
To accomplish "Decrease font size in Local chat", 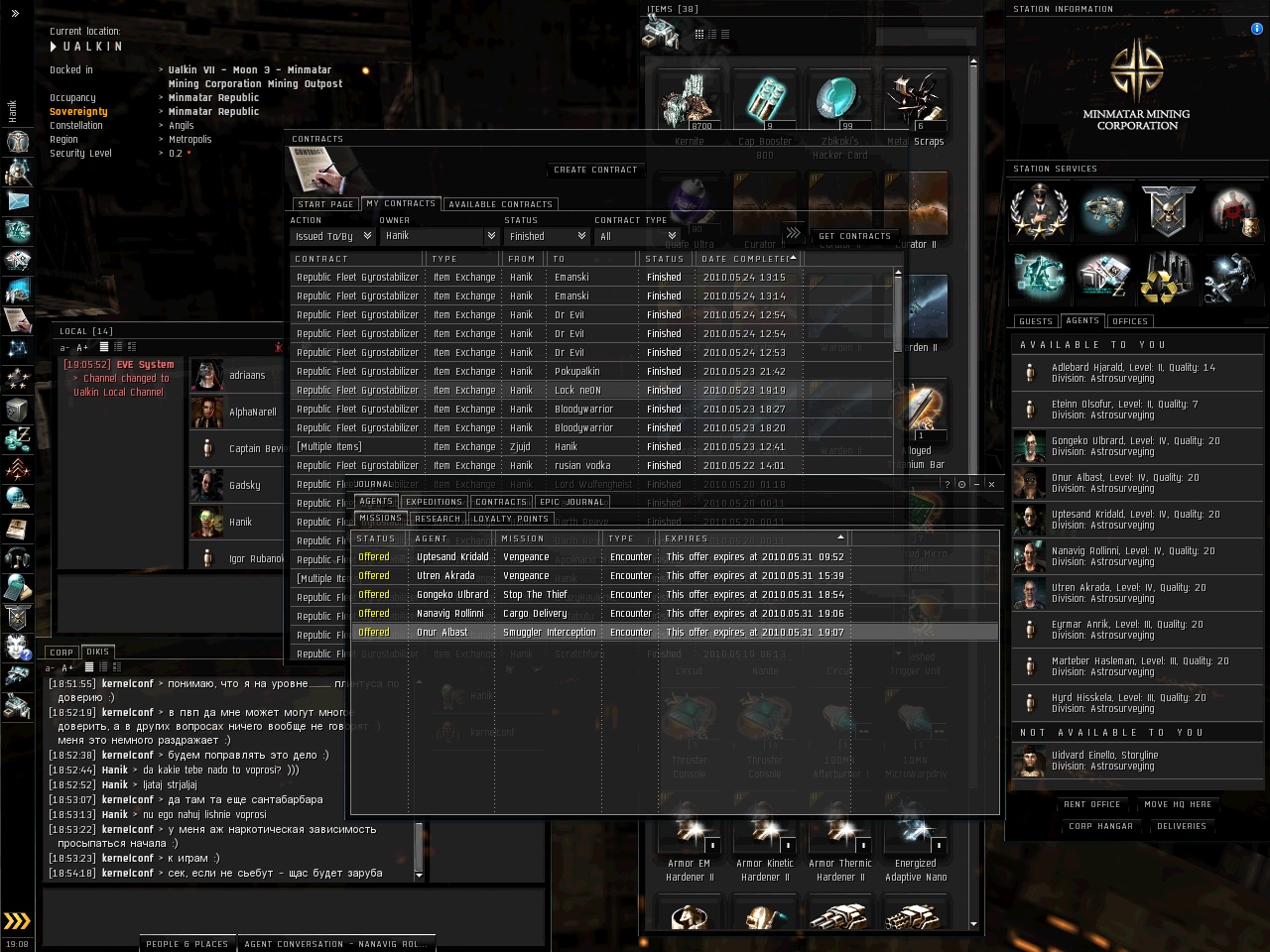I will point(64,348).
